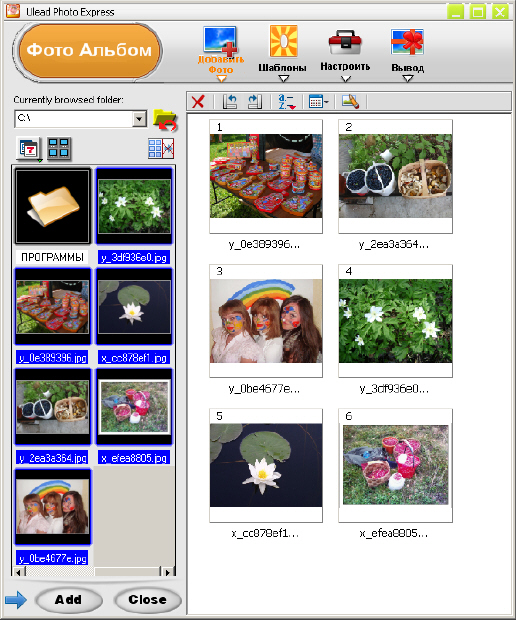Click the deselect all thumbnails icon

[x=161, y=149]
